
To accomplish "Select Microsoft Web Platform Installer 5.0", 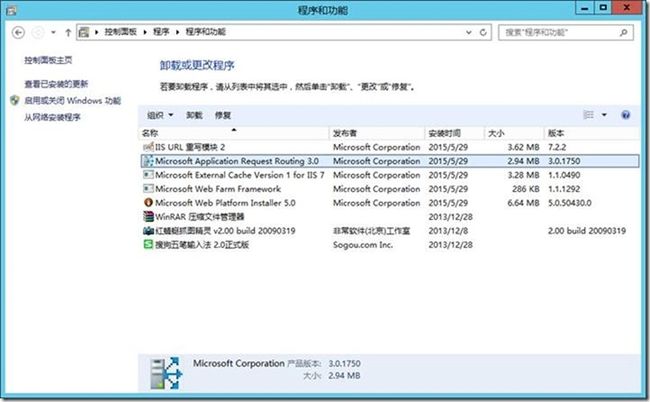I will (225, 203).
